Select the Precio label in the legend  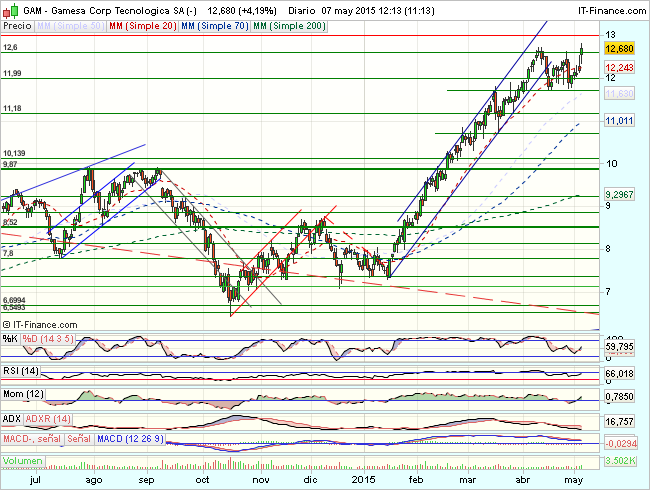coord(17,26)
